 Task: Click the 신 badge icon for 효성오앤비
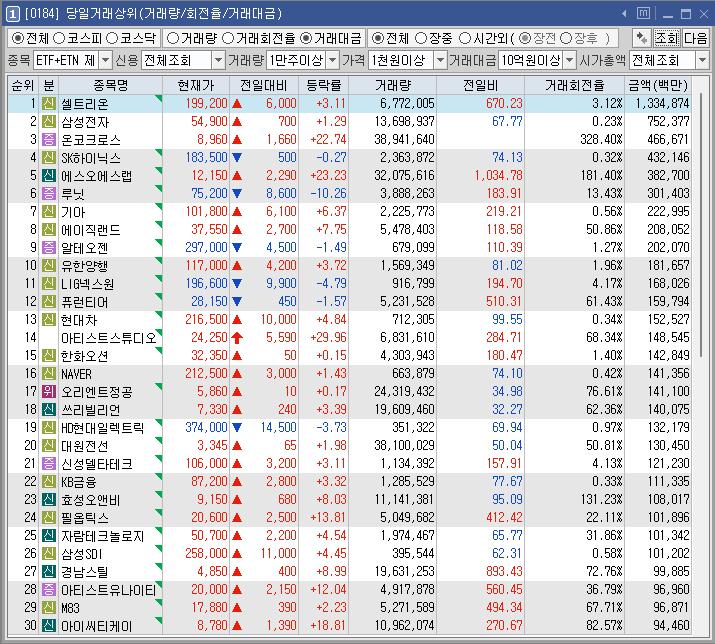tap(49, 499)
